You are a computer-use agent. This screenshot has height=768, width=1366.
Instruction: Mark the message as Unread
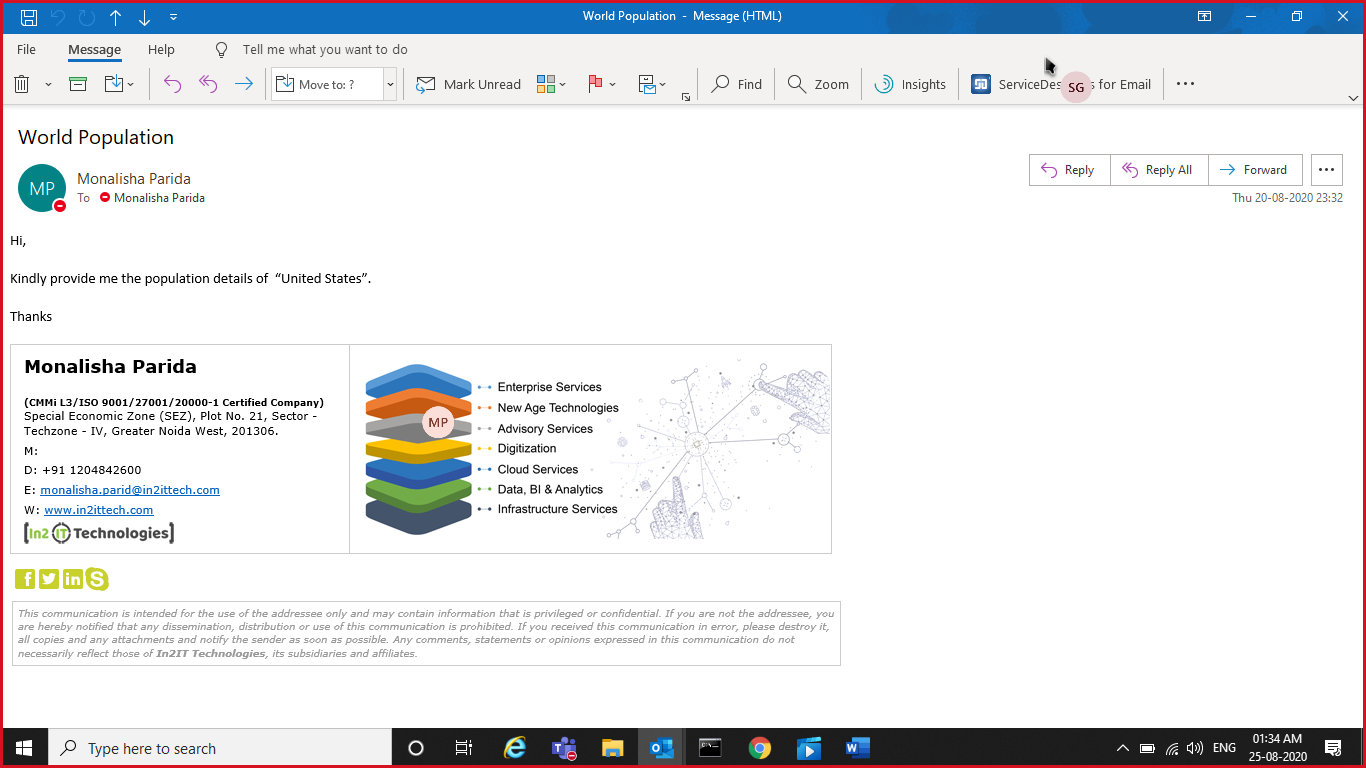click(x=468, y=84)
